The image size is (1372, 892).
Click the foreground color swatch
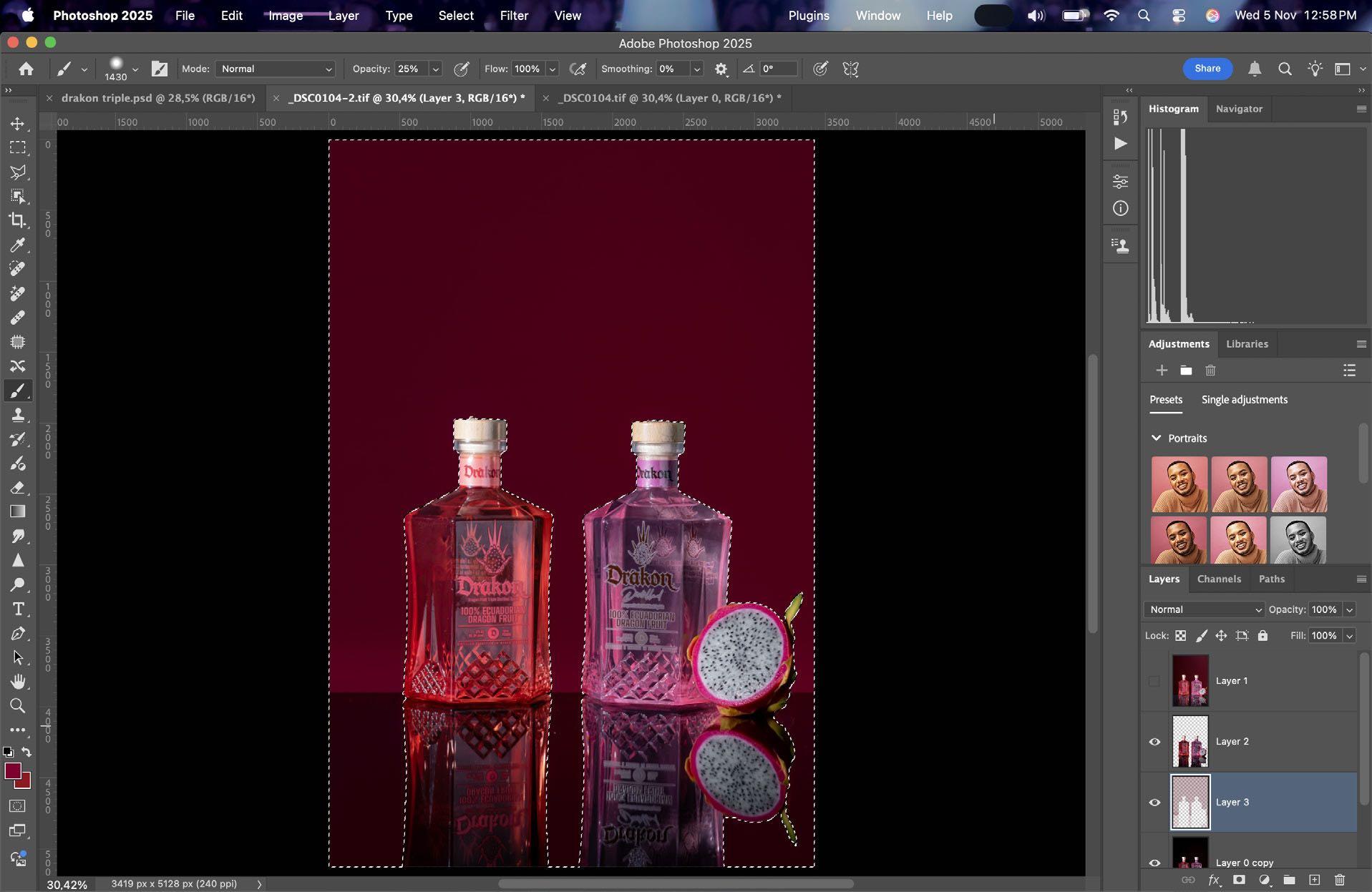(12, 771)
